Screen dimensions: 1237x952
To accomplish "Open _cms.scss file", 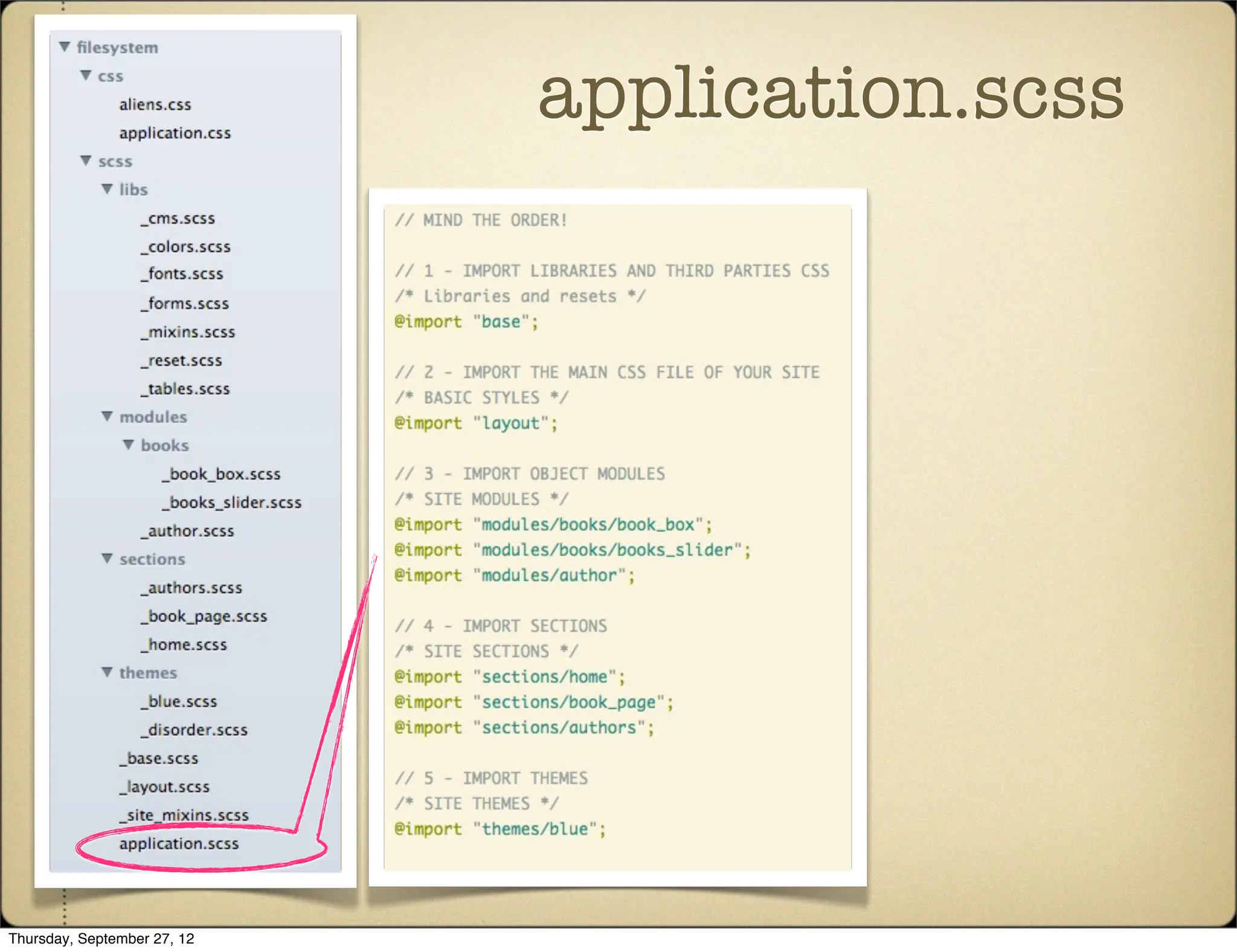I will (178, 219).
